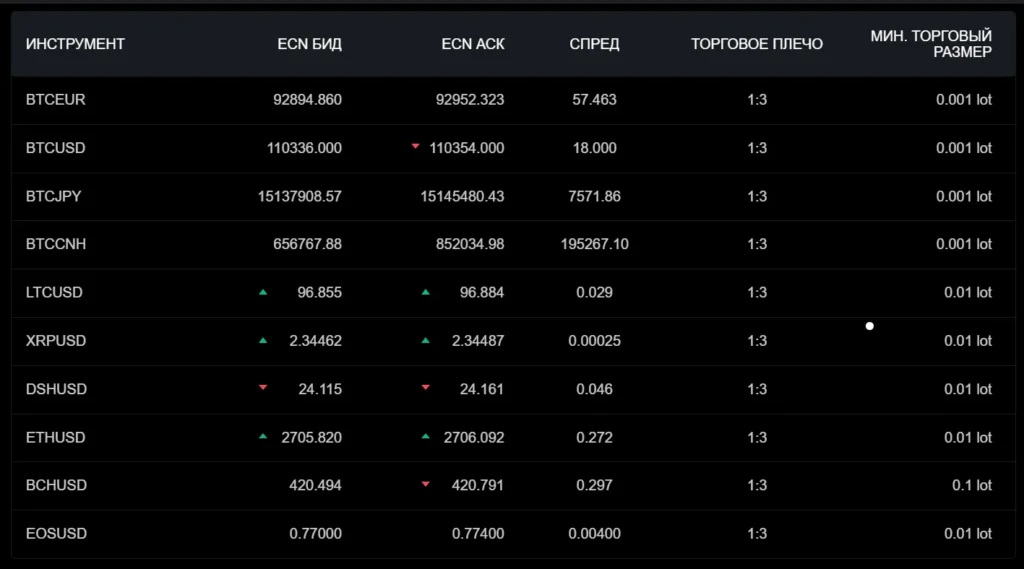Image resolution: width=1024 pixels, height=569 pixels.
Task: Click the red arrow beside DSHUSD ask 24.161
Action: tap(426, 387)
